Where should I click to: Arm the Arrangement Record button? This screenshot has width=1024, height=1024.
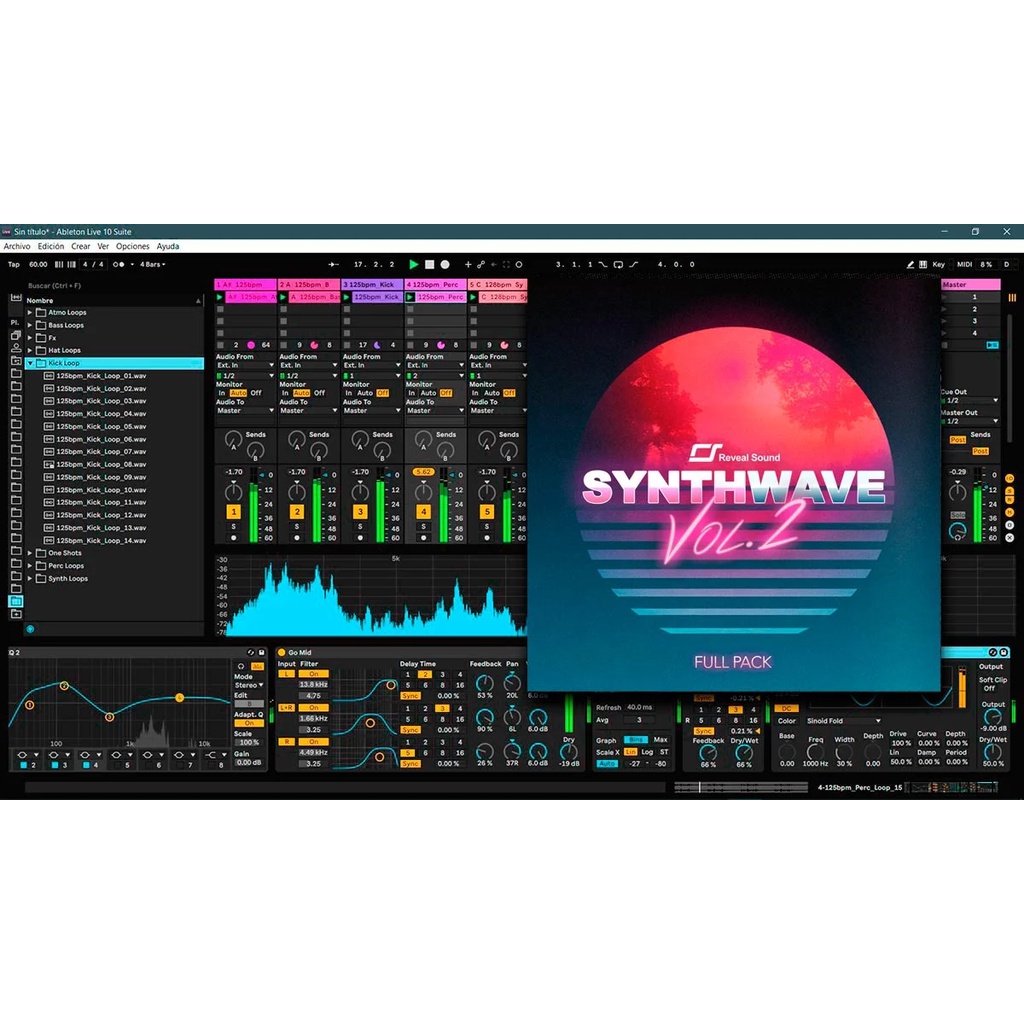point(445,264)
